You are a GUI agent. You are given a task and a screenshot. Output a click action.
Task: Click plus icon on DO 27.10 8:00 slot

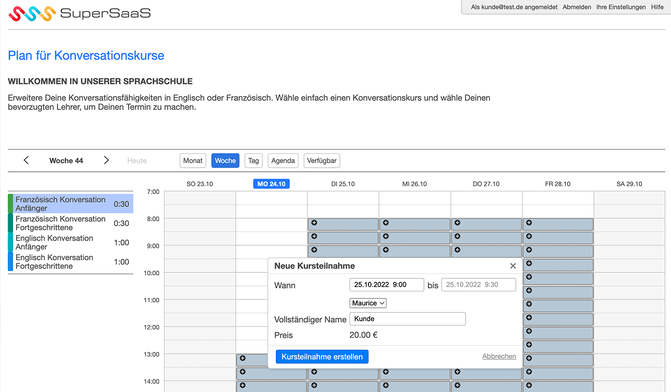pyautogui.click(x=457, y=223)
